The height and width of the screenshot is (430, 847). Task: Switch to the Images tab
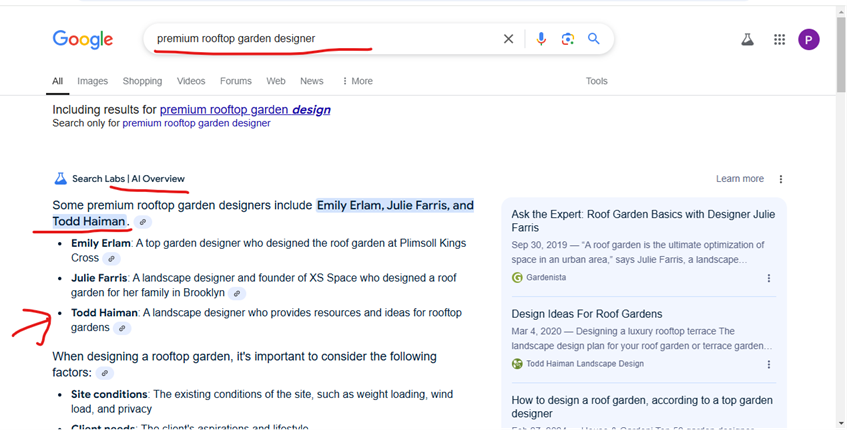pyautogui.click(x=92, y=81)
